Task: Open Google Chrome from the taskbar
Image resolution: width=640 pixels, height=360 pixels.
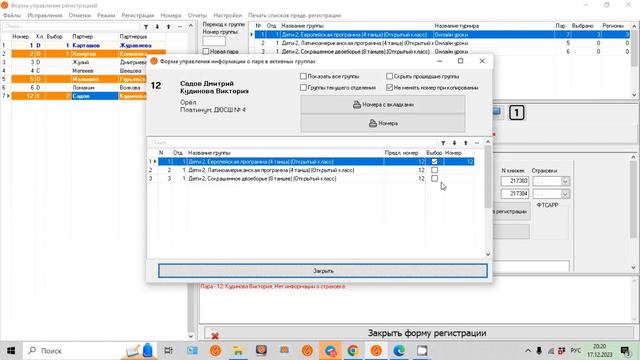Action: [x=353, y=351]
